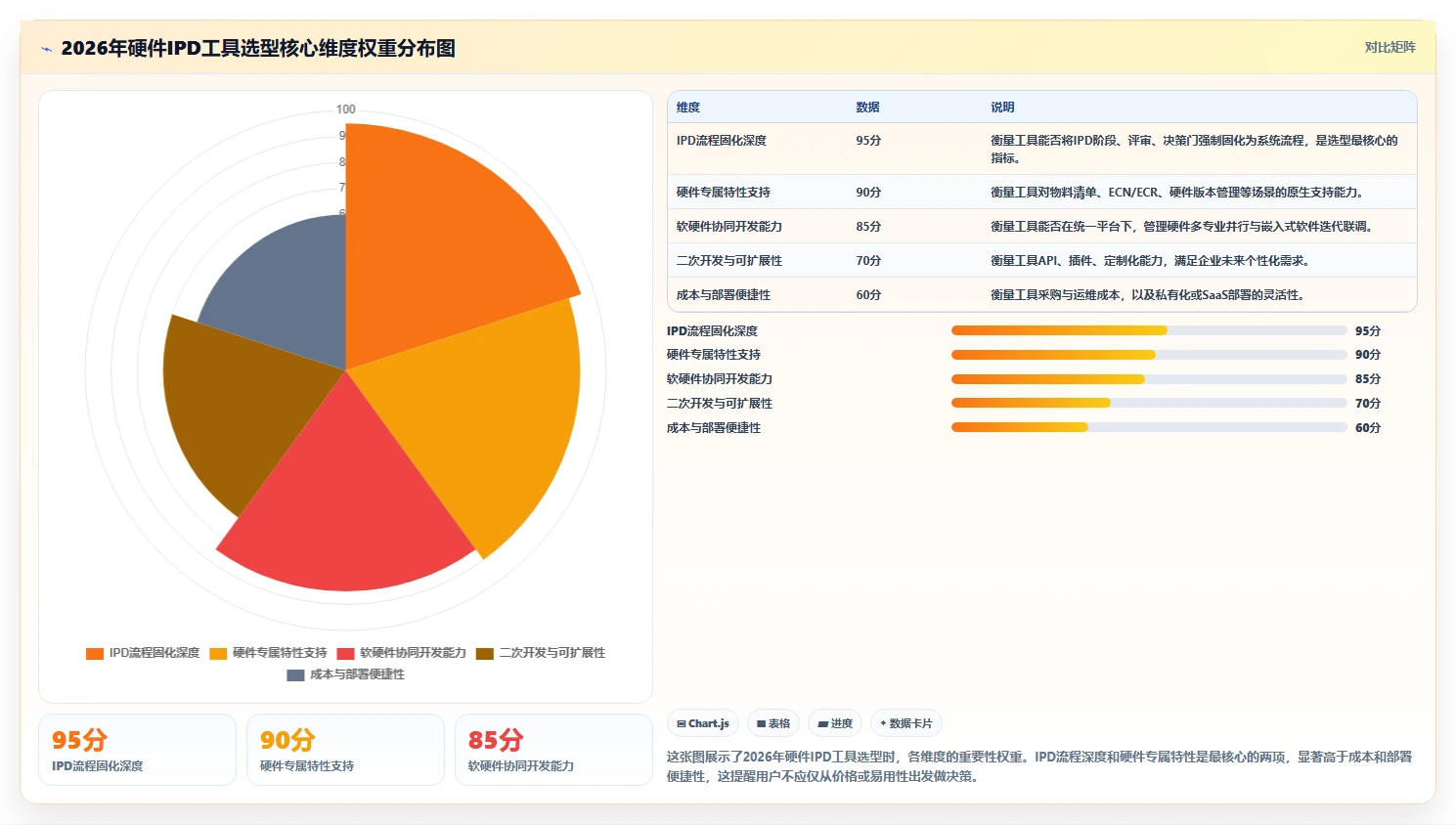Click the 成本与部署便捷性 progress bar
1456x825 pixels.
(x=1149, y=427)
